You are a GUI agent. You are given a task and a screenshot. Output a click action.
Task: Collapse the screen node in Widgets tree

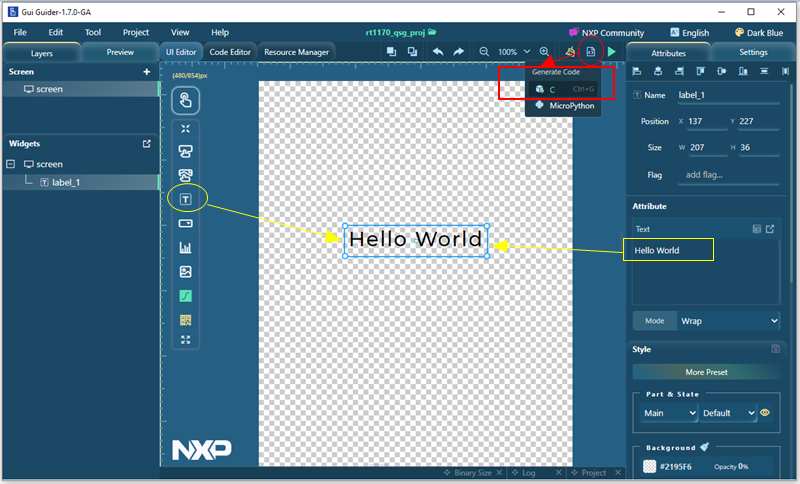[x=11, y=164]
